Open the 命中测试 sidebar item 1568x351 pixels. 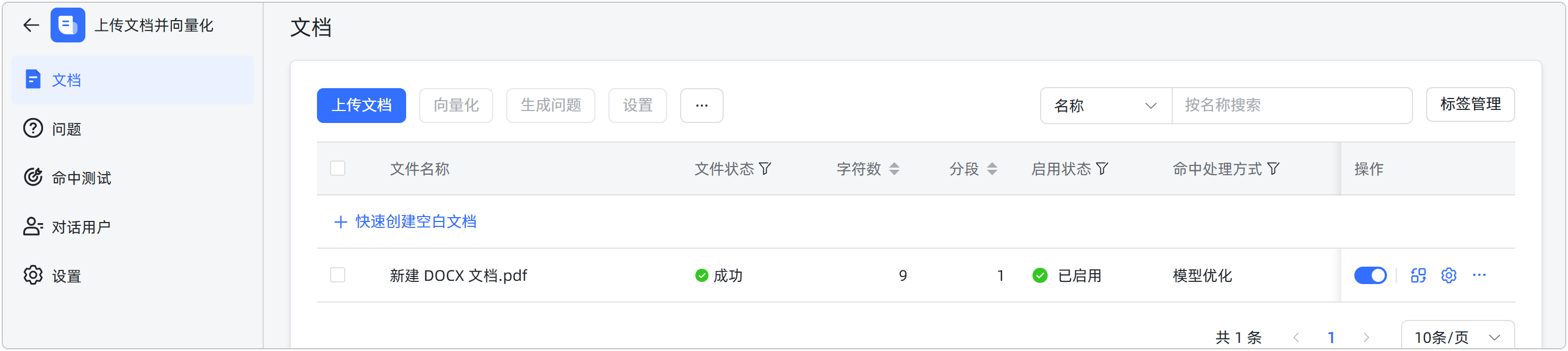click(x=81, y=178)
